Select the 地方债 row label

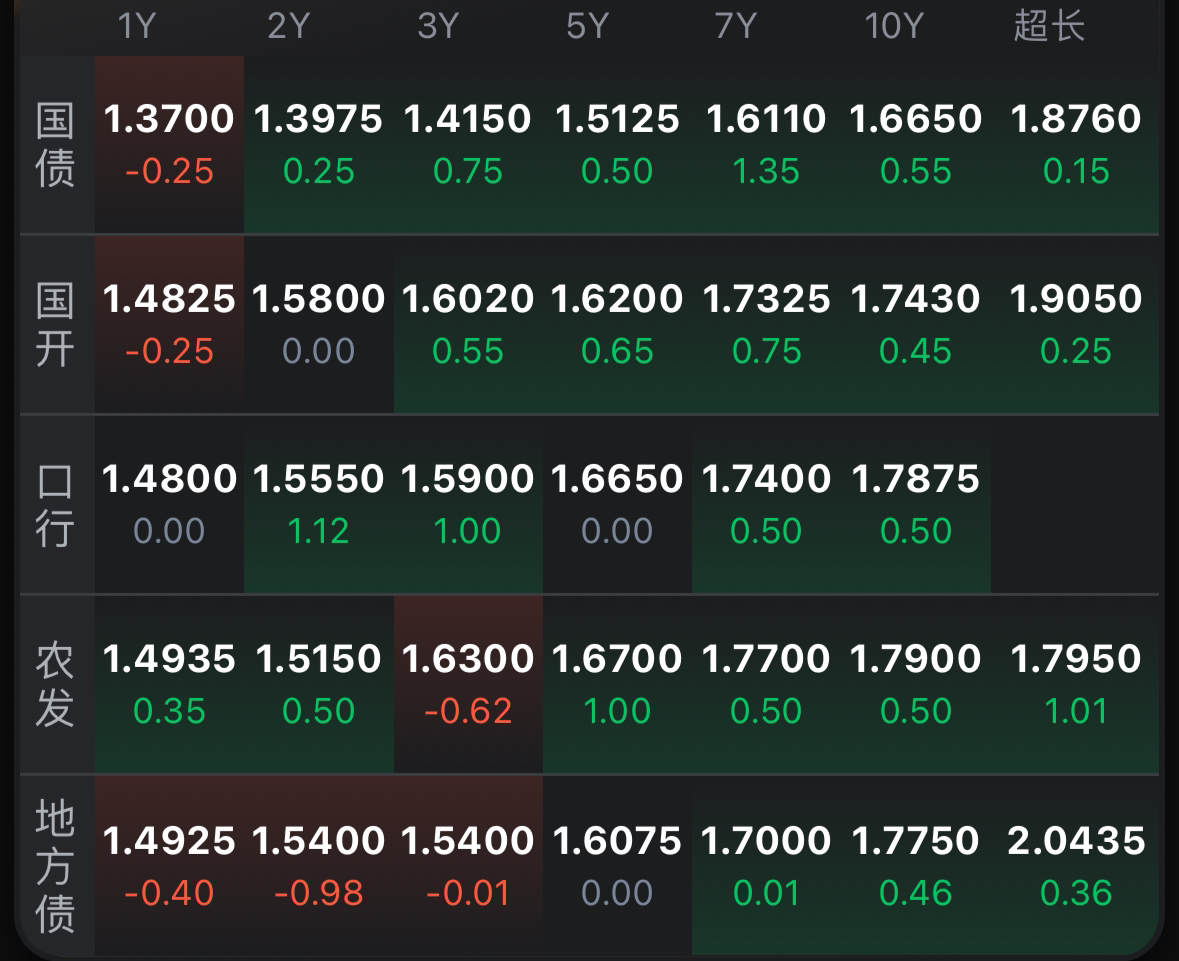[x=55, y=866]
